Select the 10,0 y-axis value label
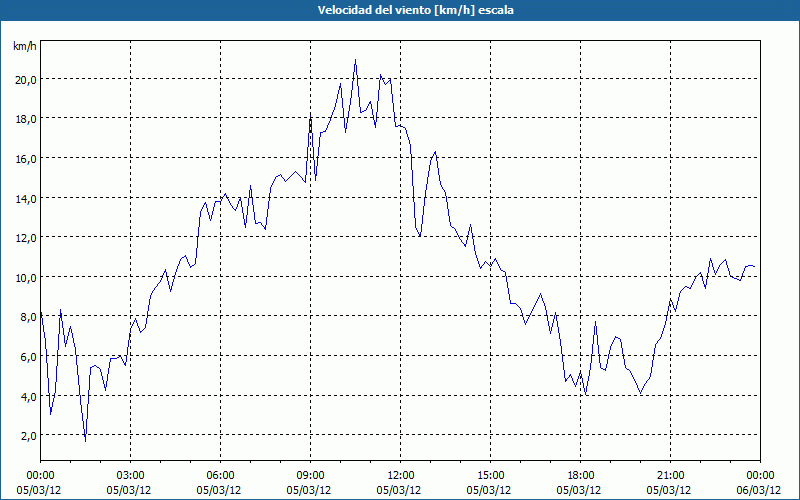This screenshot has height=500, width=800. 26,278
